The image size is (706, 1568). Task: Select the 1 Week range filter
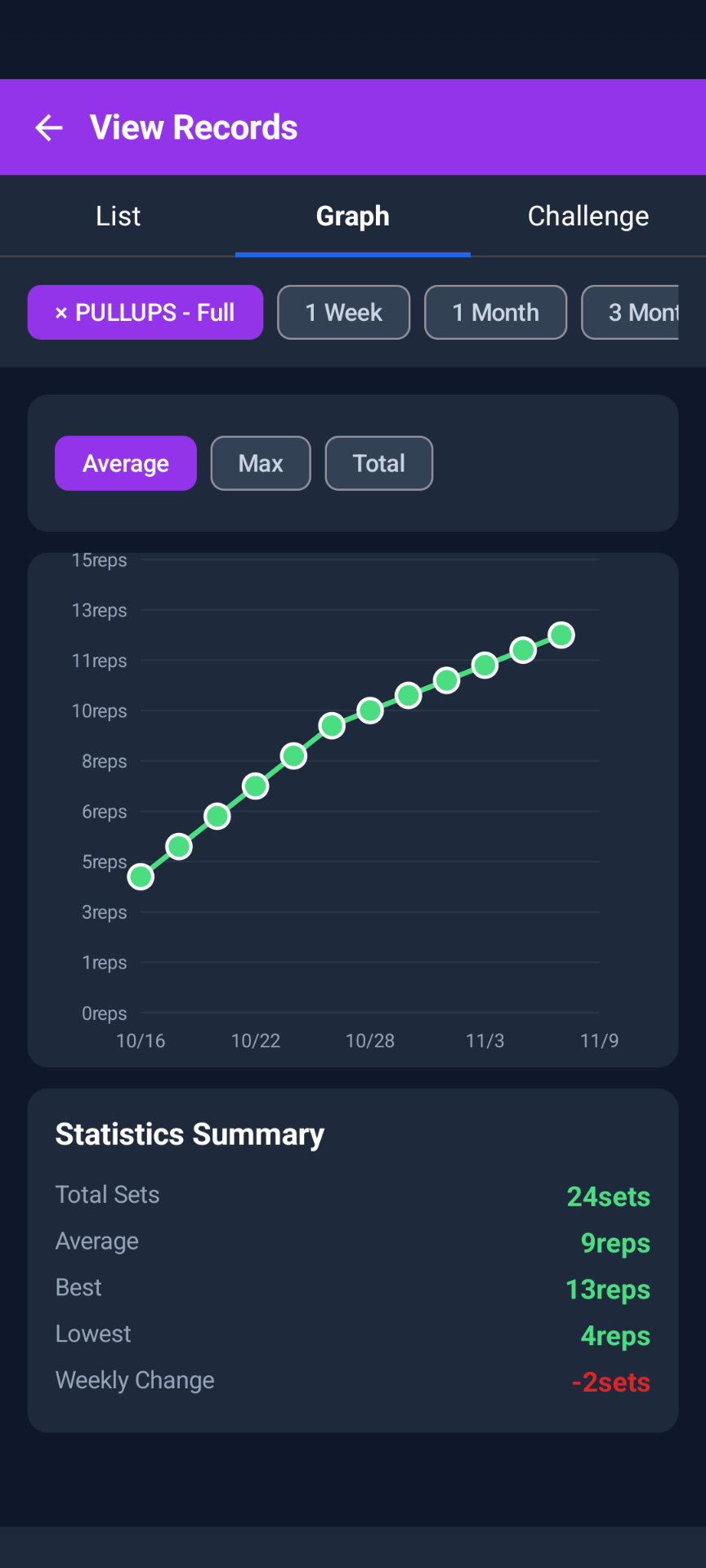point(343,313)
